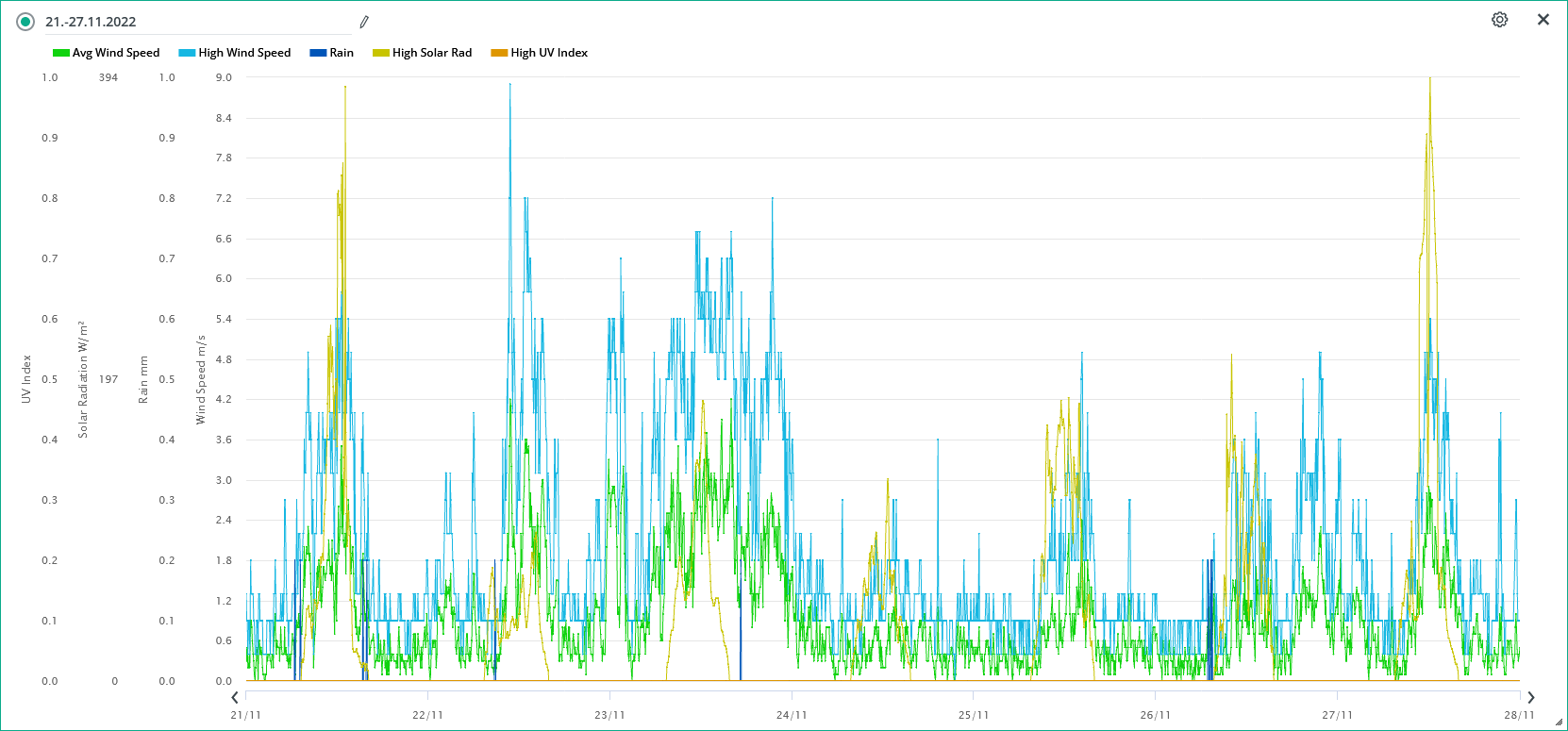Advance to next period with right chevron
Viewport: 1568px width, 731px height.
click(x=1530, y=698)
